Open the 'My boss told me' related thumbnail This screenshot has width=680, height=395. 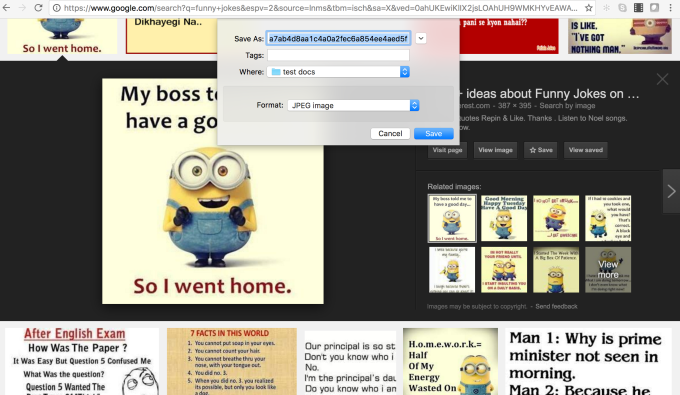coord(452,218)
